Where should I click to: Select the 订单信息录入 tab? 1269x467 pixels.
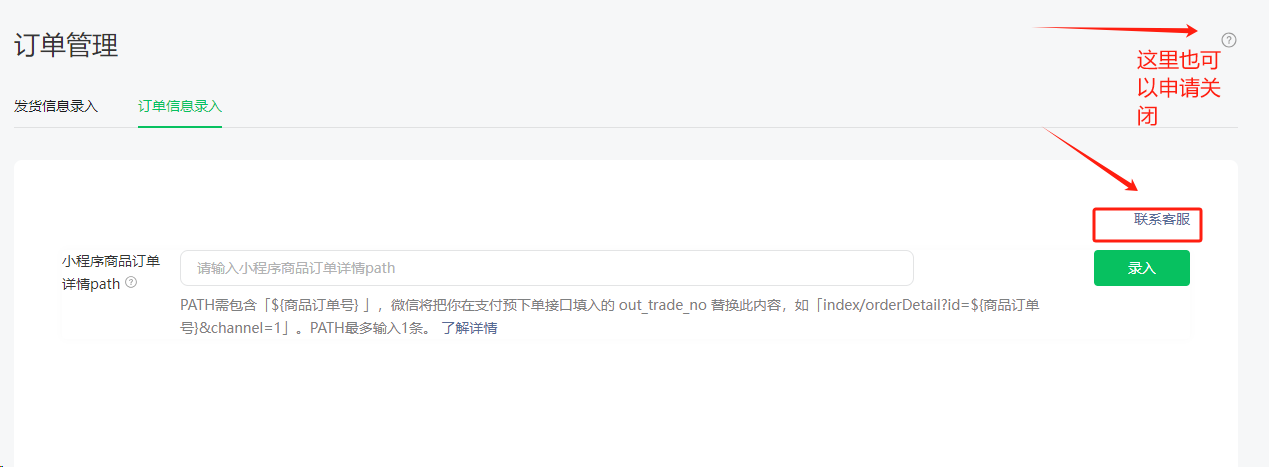tap(180, 106)
